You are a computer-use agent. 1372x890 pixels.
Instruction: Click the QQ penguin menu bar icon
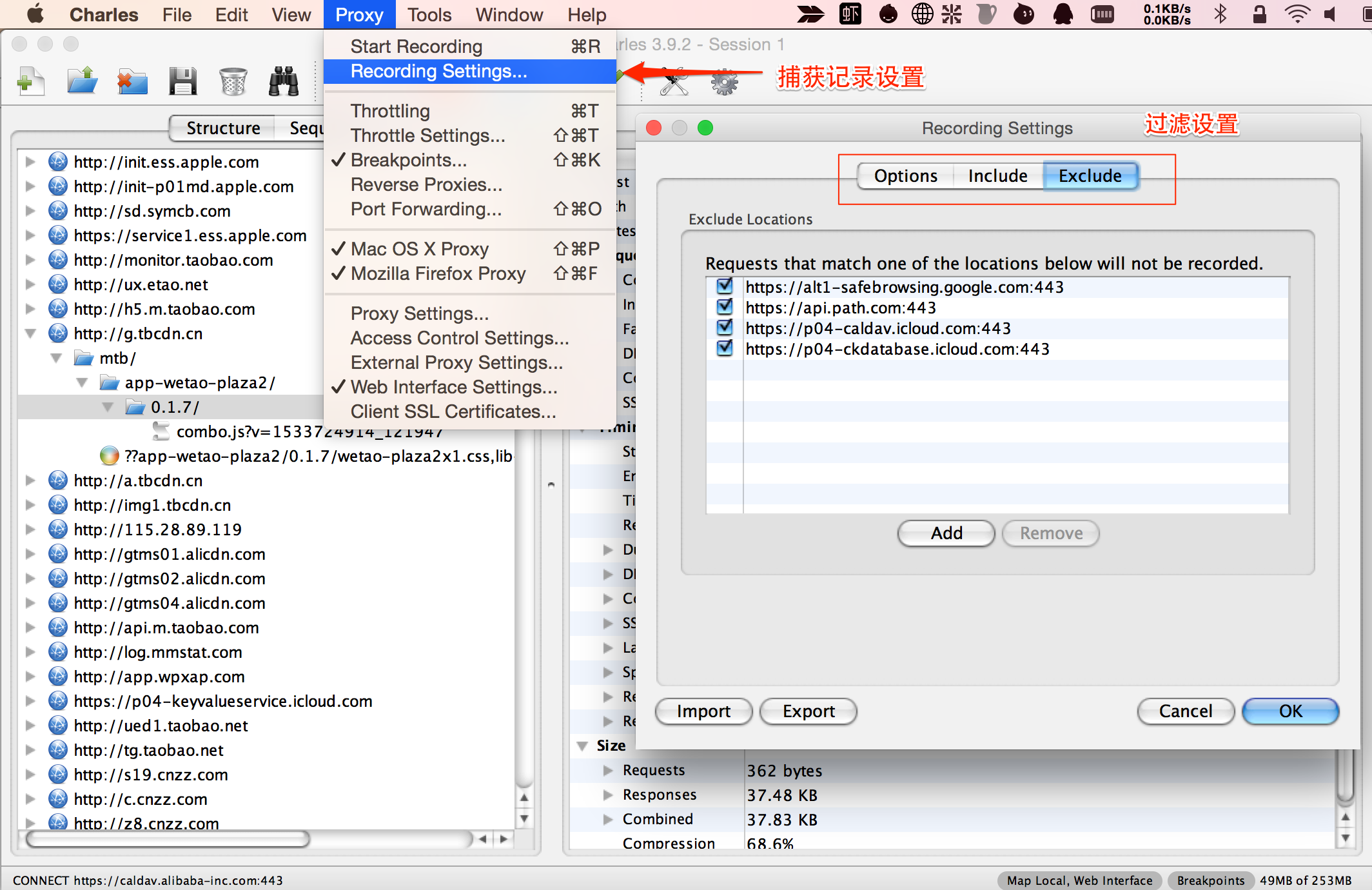[x=1063, y=14]
